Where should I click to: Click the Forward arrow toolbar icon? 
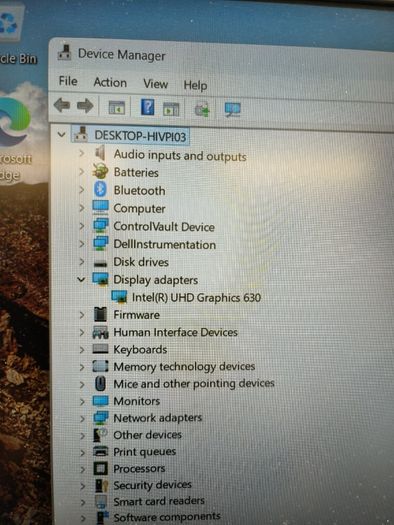pyautogui.click(x=85, y=106)
